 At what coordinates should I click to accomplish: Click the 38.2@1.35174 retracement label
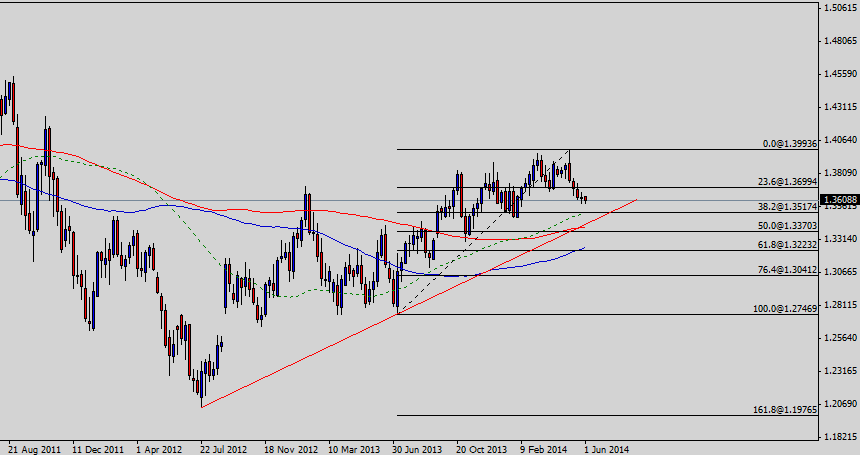click(790, 207)
